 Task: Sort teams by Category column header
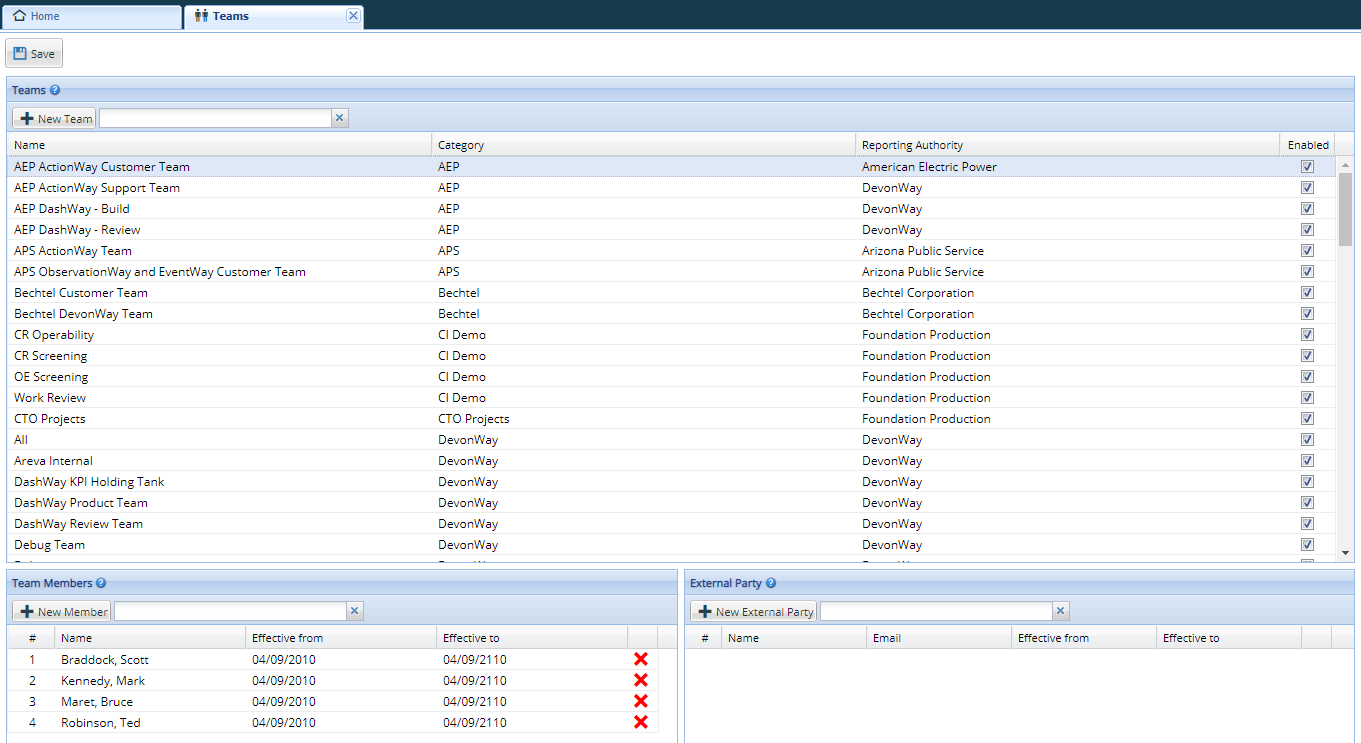coord(644,145)
